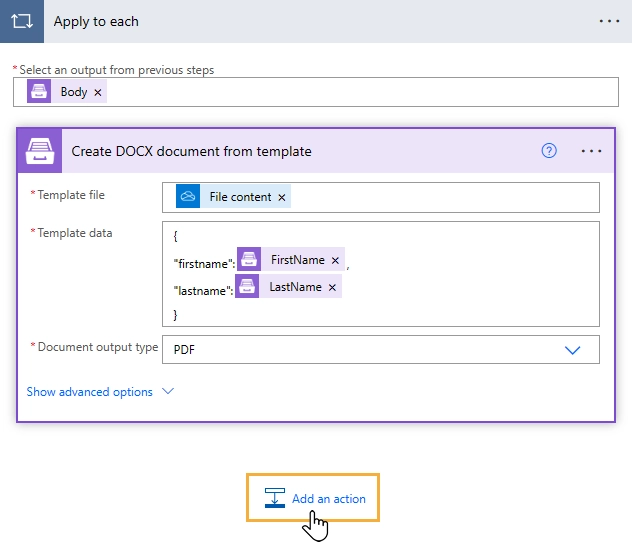Click the Create DOCX document action icon
632x542 pixels.
point(40,151)
